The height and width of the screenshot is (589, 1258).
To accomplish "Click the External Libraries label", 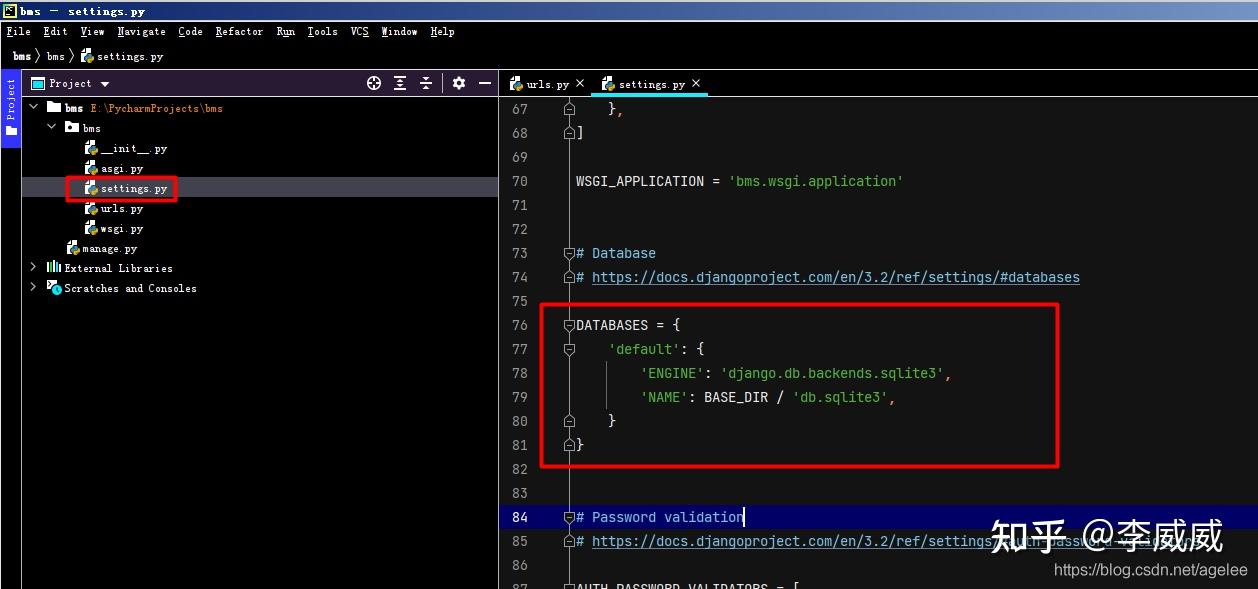I will [x=118, y=268].
